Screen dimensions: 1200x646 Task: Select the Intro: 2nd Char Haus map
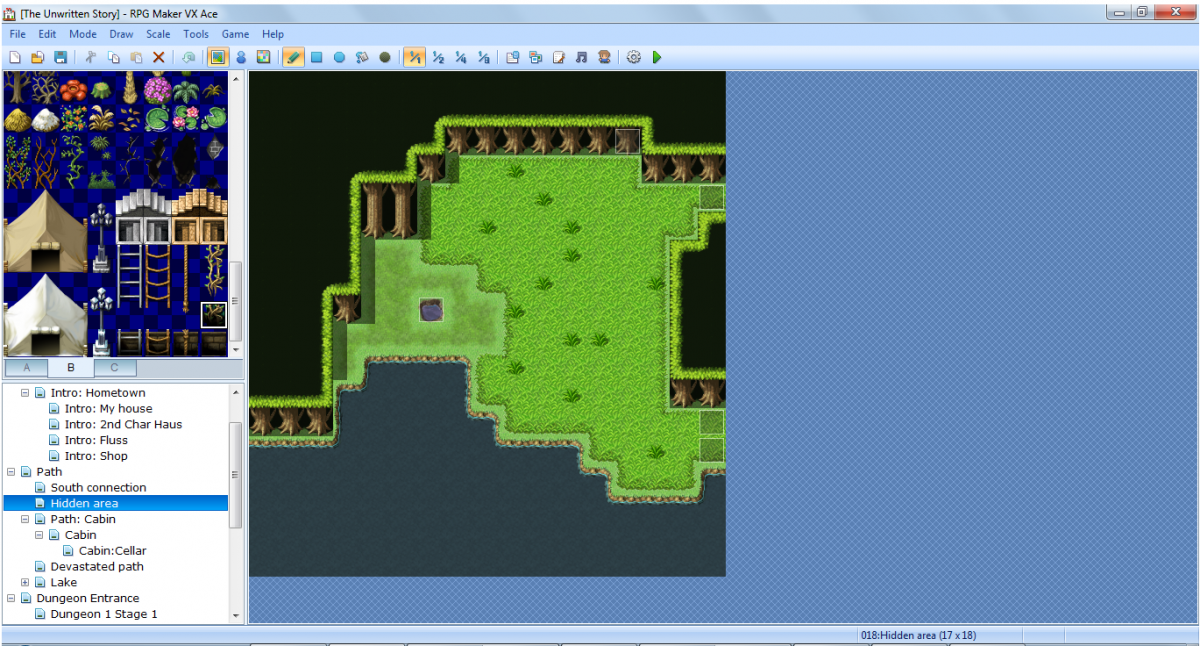click(x=123, y=424)
